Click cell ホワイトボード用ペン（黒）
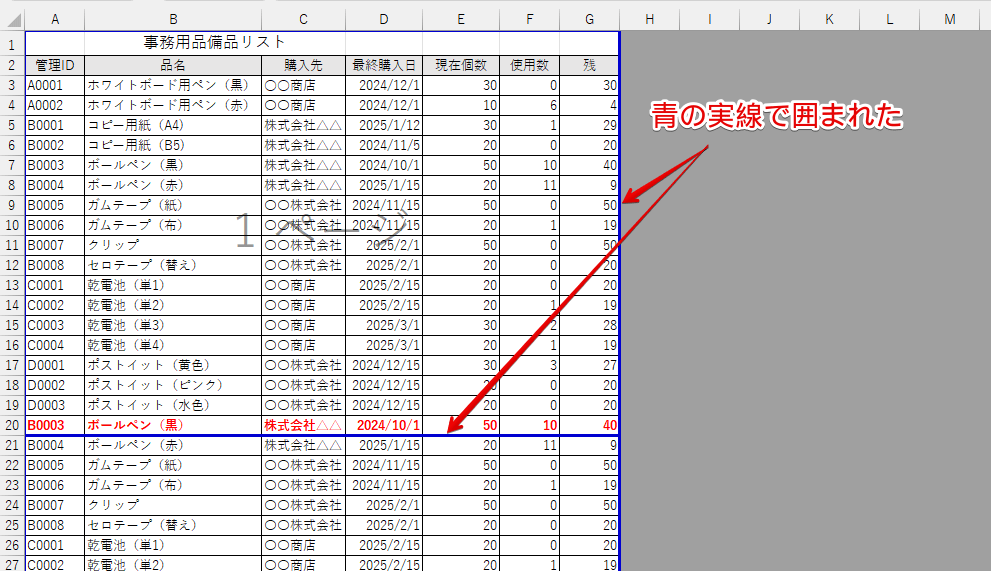 (x=173, y=85)
